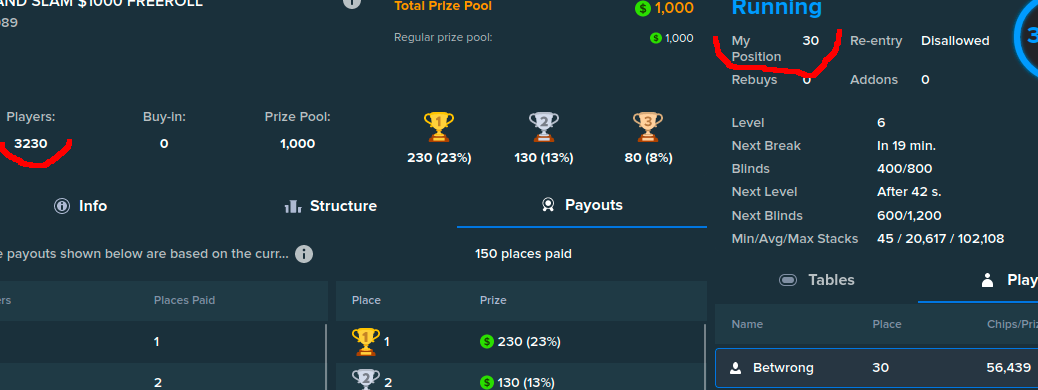Click the green dollar icon by Regular prize pool
Screen dimensions: 1038x390
pyautogui.click(x=655, y=38)
